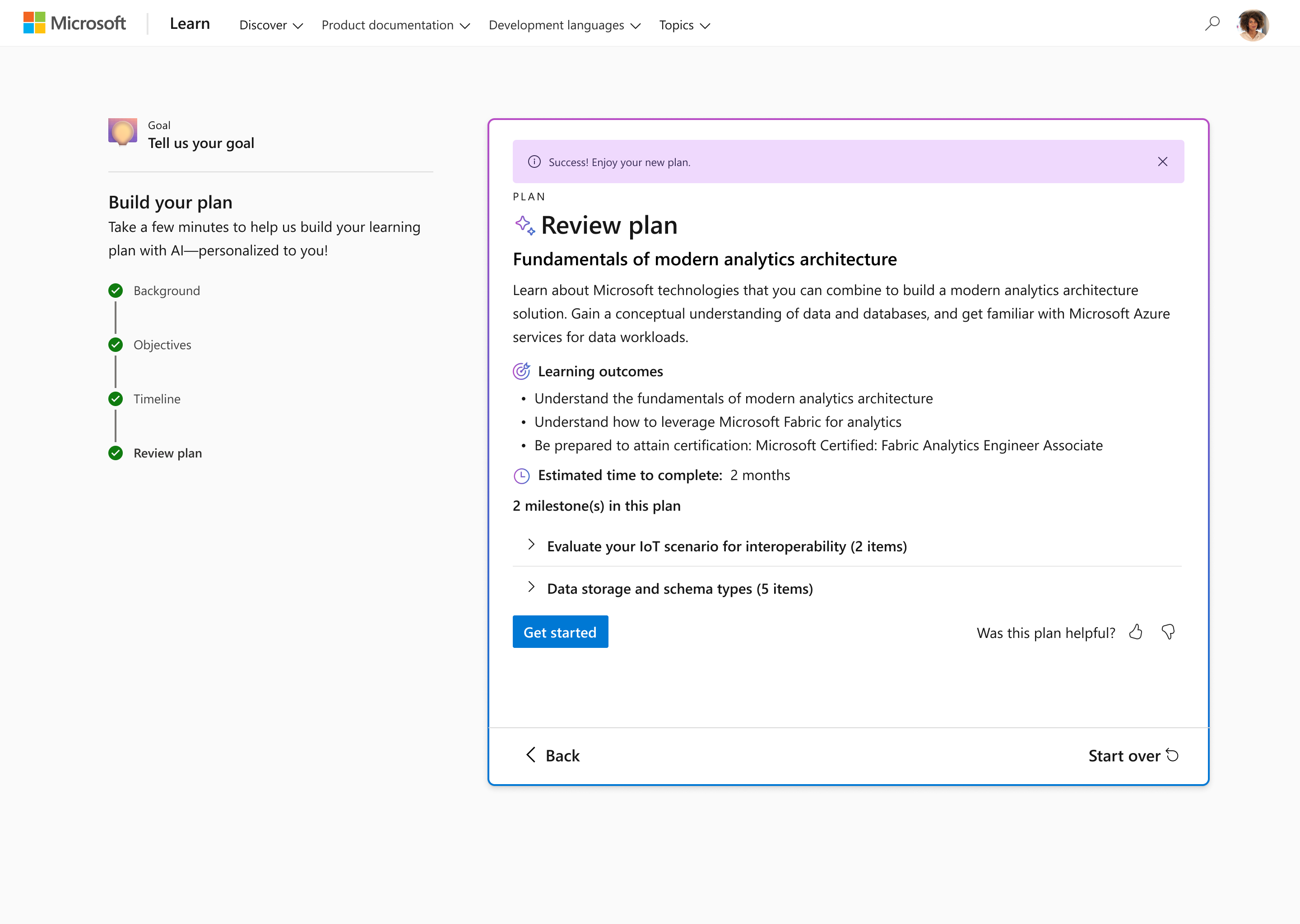Click the close icon on success banner
This screenshot has width=1300, height=924.
(x=1163, y=161)
